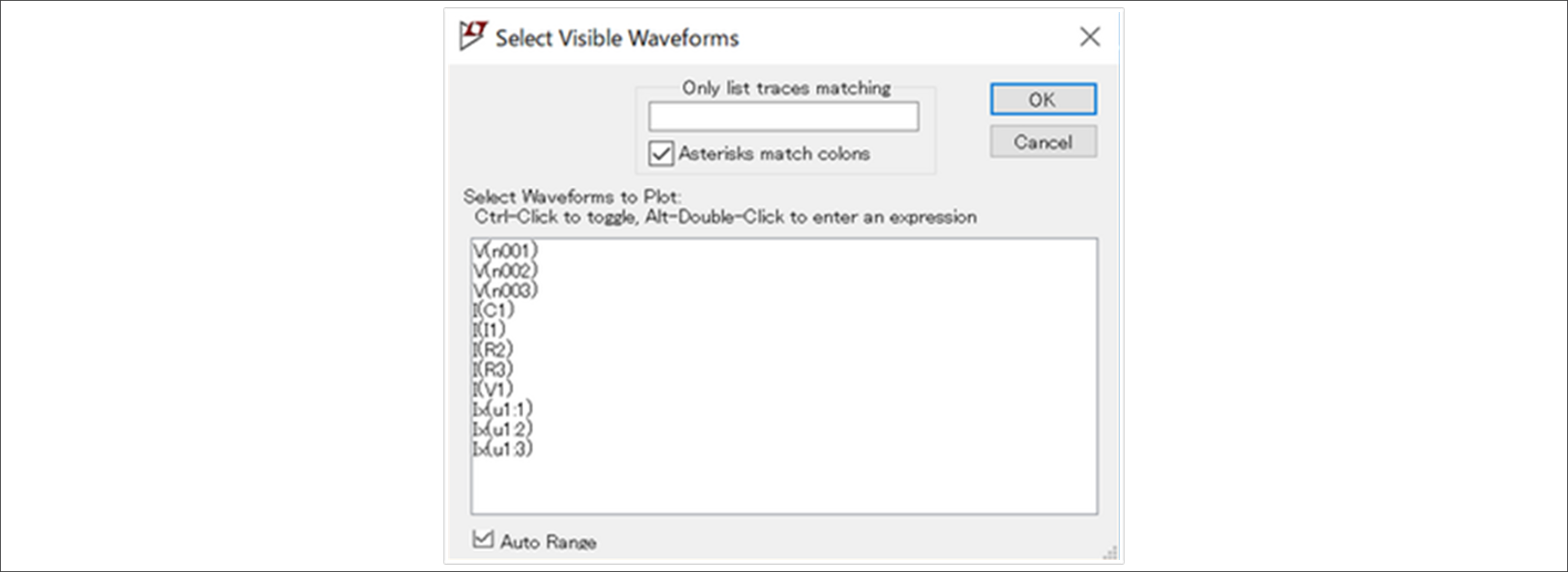Screen dimensions: 1568x572
Task: Select the Ix(u1:3) trace
Action: (x=503, y=449)
